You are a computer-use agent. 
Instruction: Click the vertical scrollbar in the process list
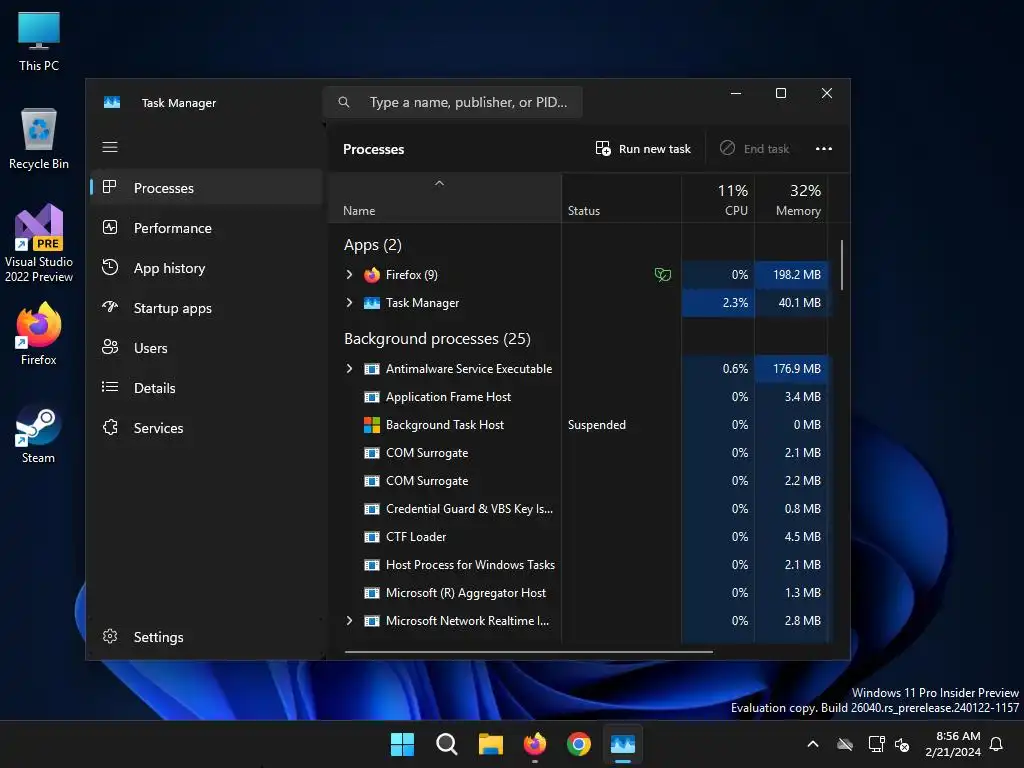(842, 265)
